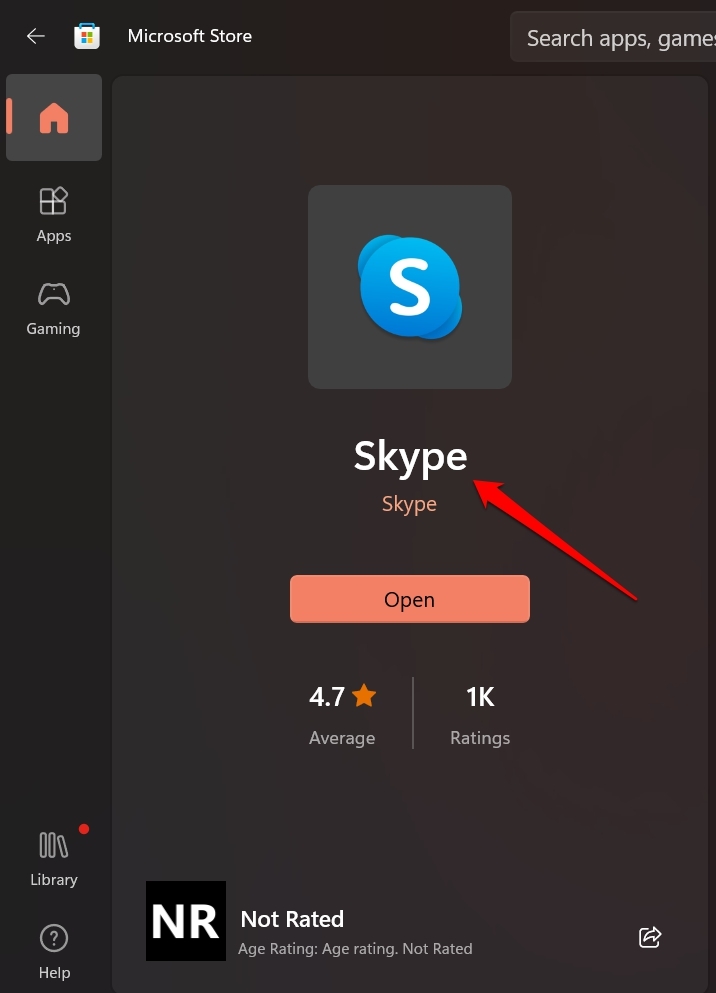Click the Help question mark icon
The width and height of the screenshot is (716, 993).
(x=53, y=938)
